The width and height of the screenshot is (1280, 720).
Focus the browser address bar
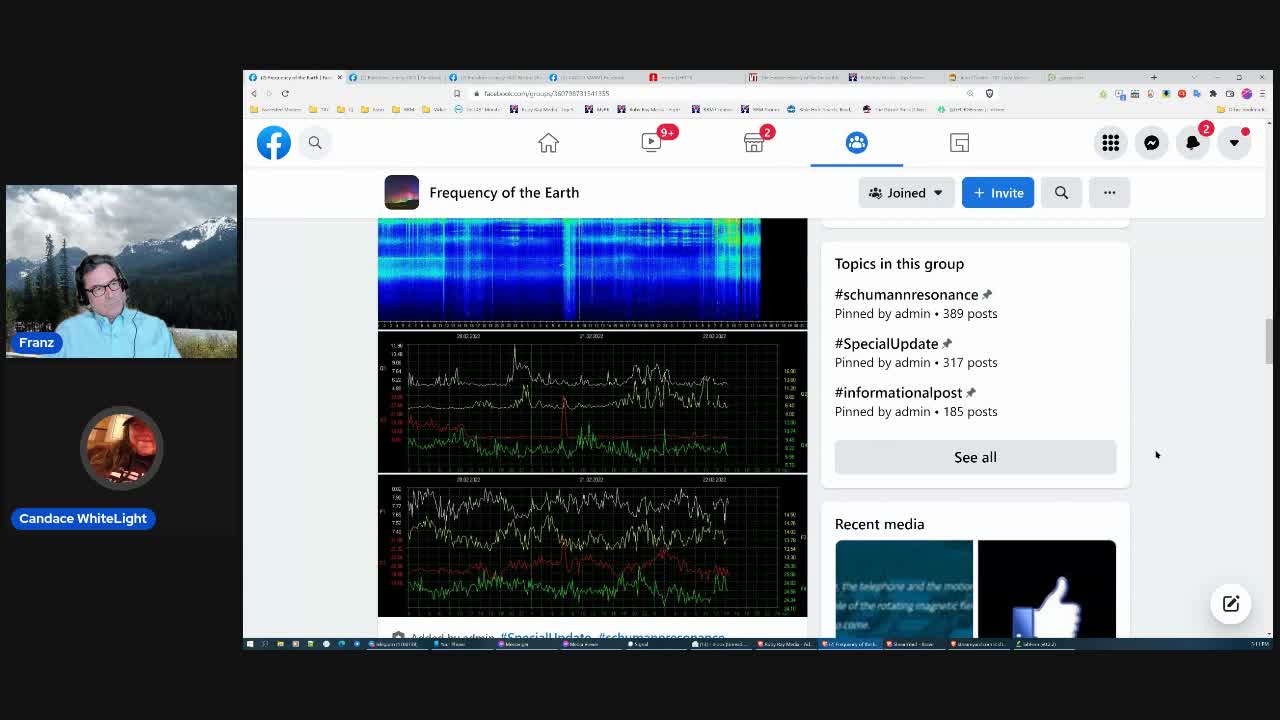point(715,93)
